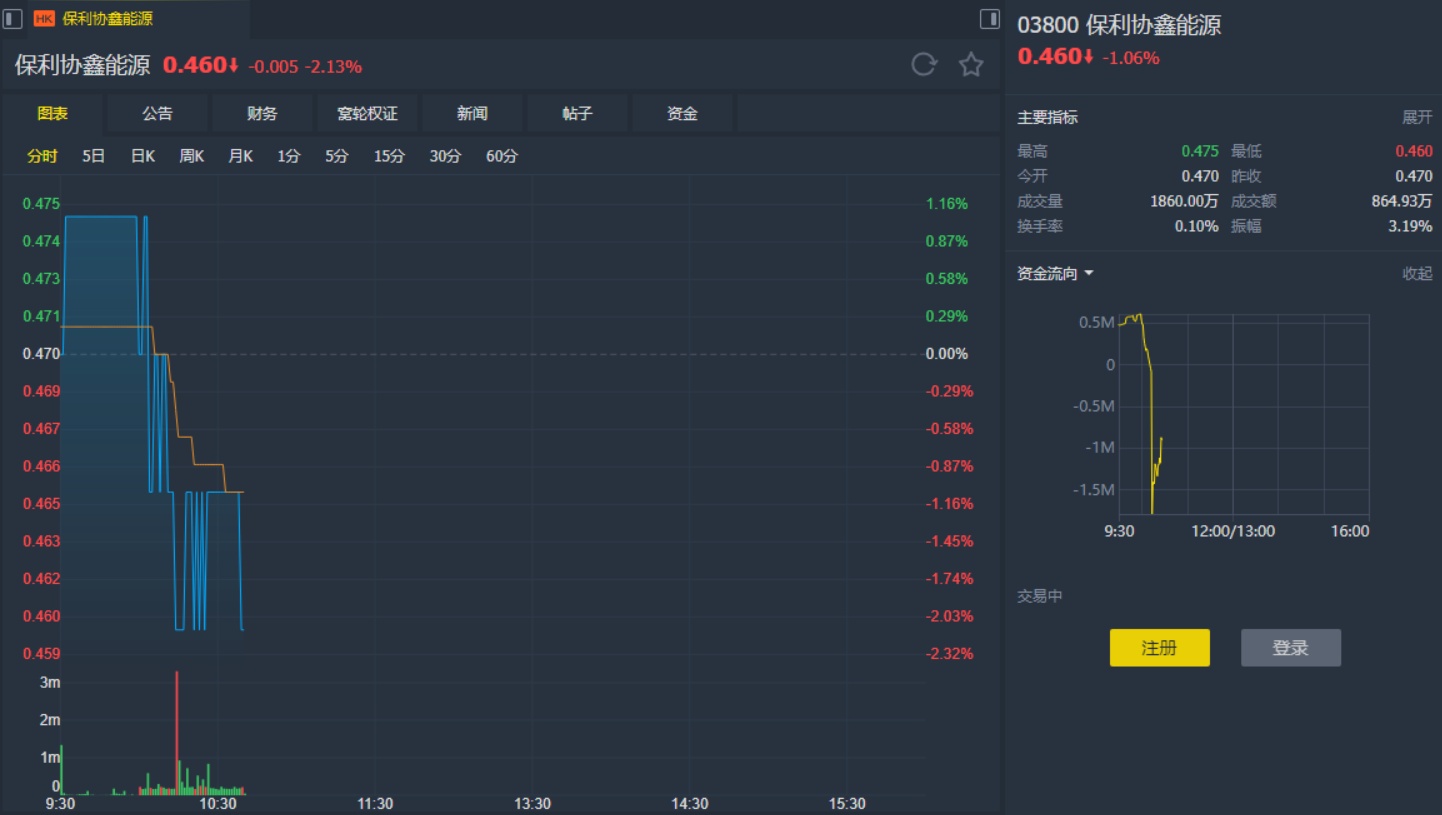Open the 财务 tab
The image size is (1442, 815).
(x=262, y=113)
